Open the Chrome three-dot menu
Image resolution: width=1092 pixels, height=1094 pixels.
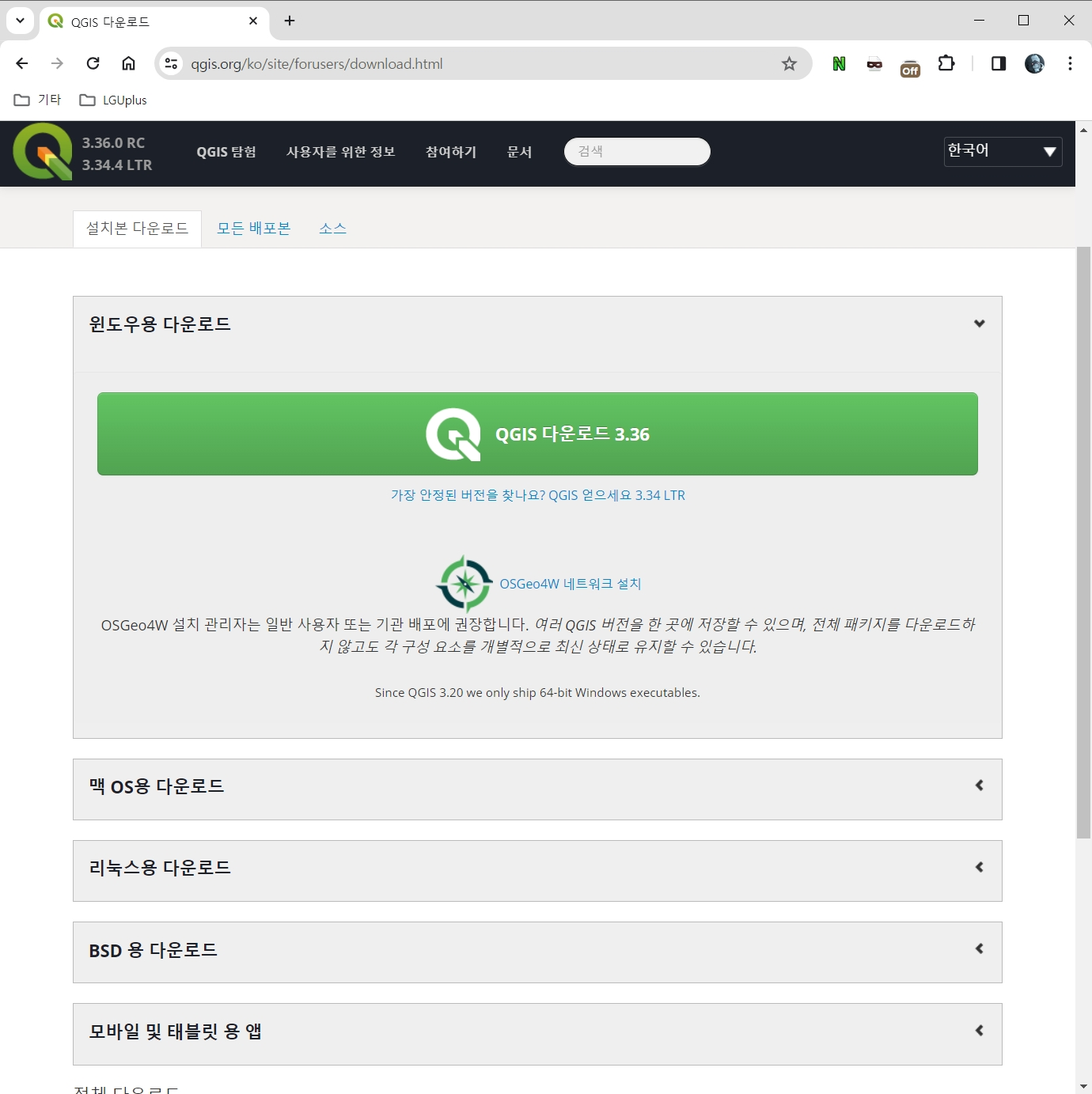pos(1070,63)
